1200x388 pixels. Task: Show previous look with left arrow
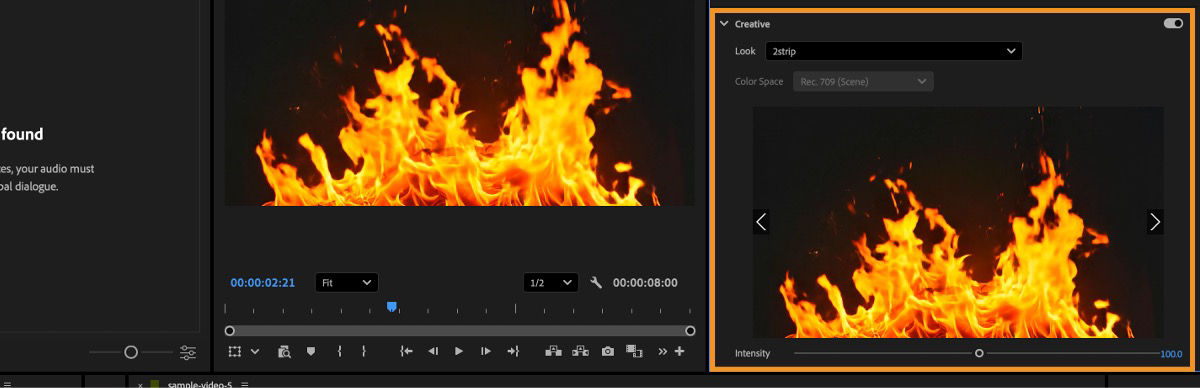(x=762, y=222)
